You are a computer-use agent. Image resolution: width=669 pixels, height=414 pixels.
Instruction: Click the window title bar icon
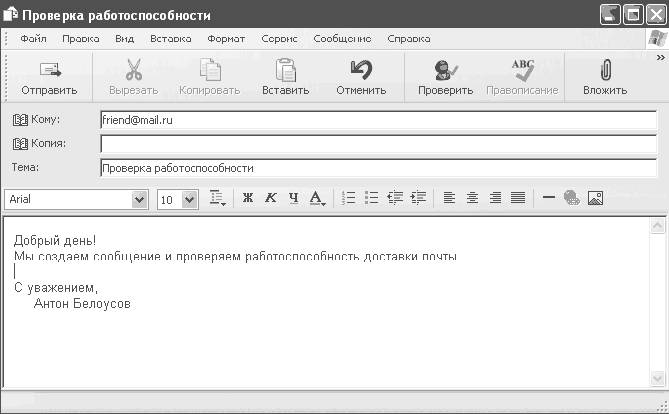[x=11, y=14]
